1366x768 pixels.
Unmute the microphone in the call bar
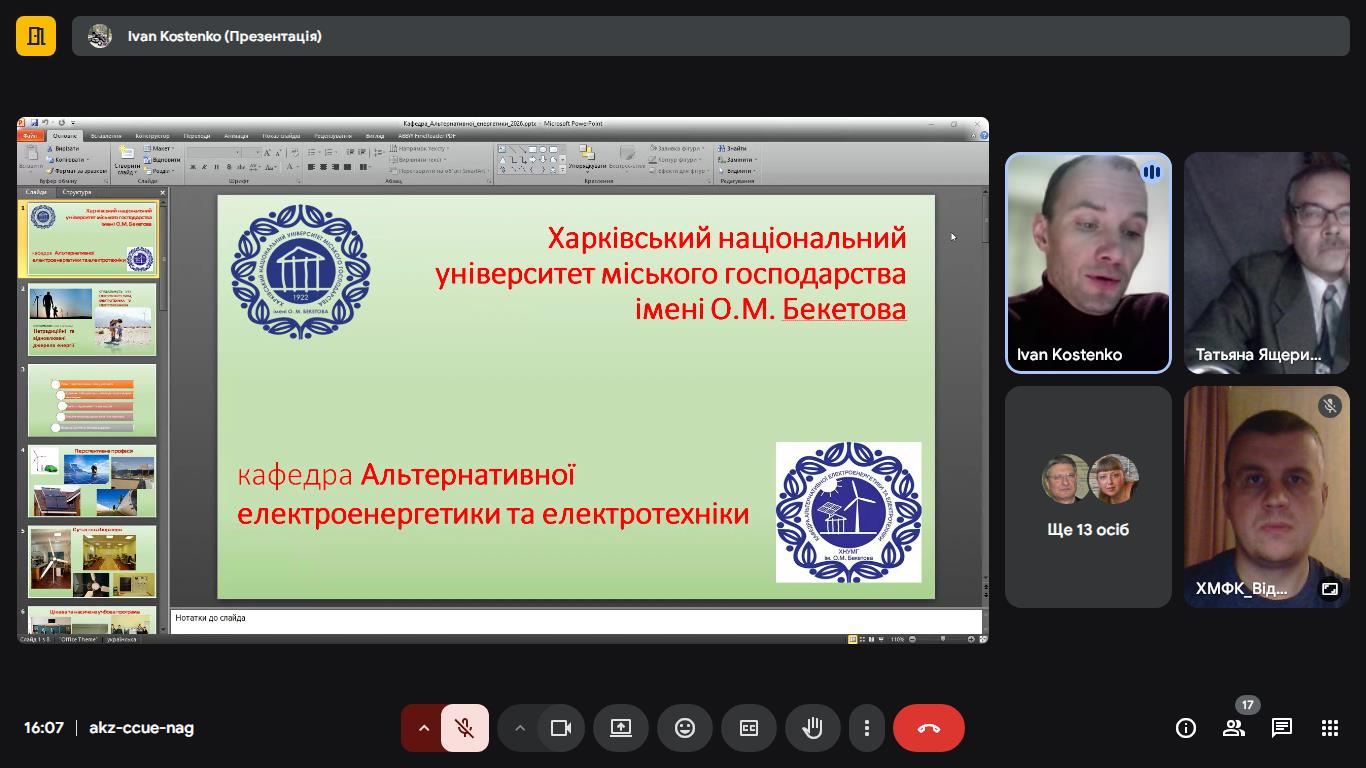[465, 728]
